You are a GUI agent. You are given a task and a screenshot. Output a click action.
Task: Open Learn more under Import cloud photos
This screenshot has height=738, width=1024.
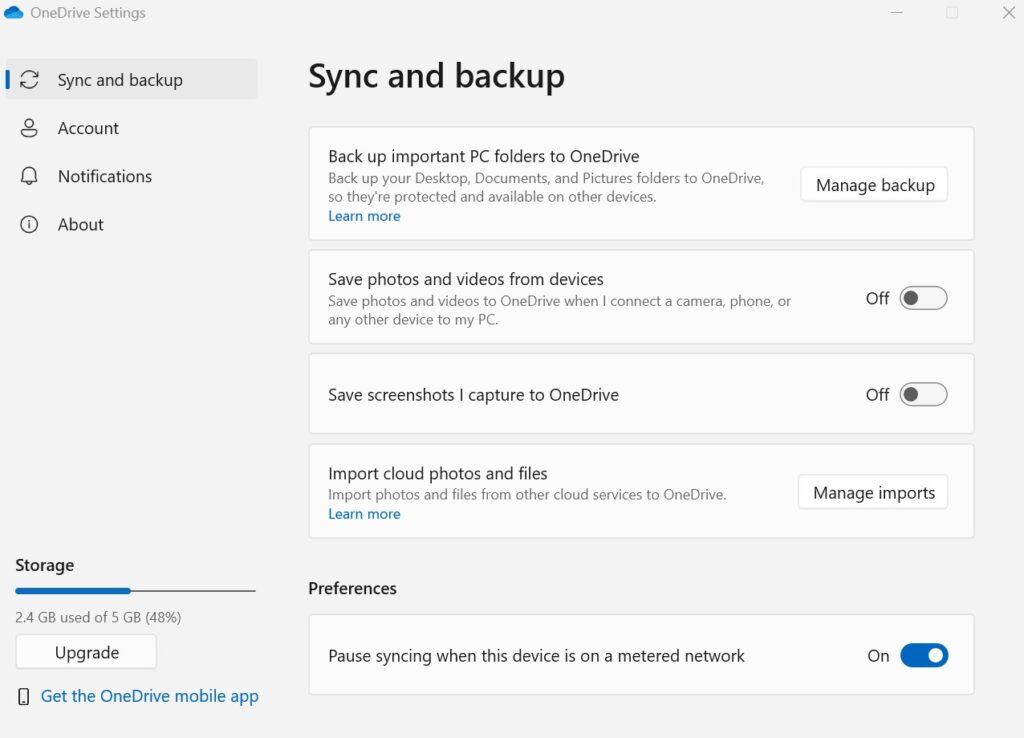pyautogui.click(x=364, y=514)
